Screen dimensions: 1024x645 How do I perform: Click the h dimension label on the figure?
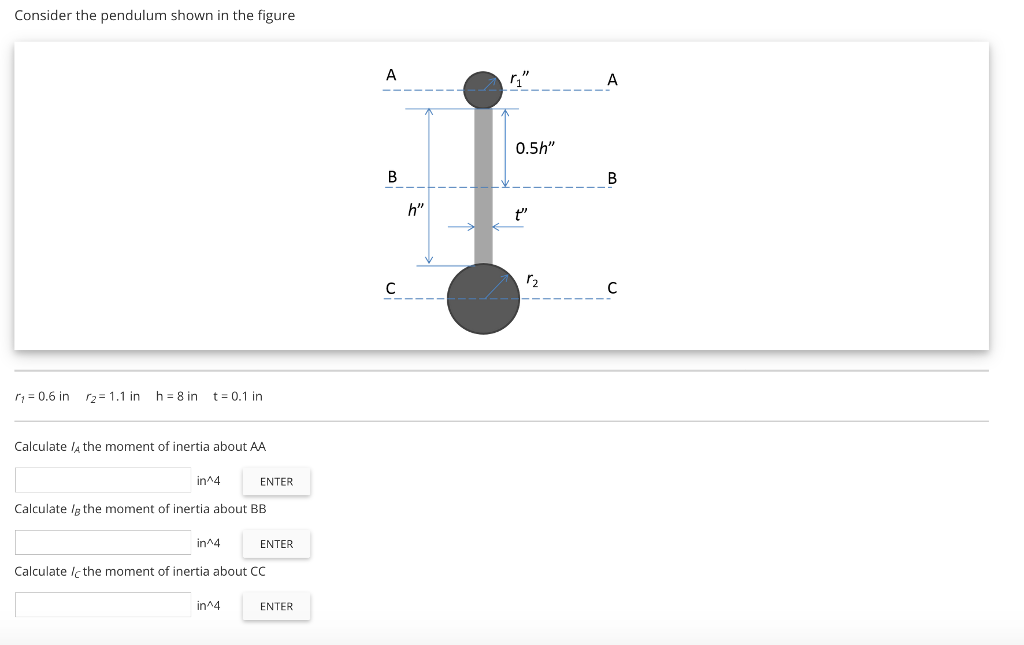point(414,209)
